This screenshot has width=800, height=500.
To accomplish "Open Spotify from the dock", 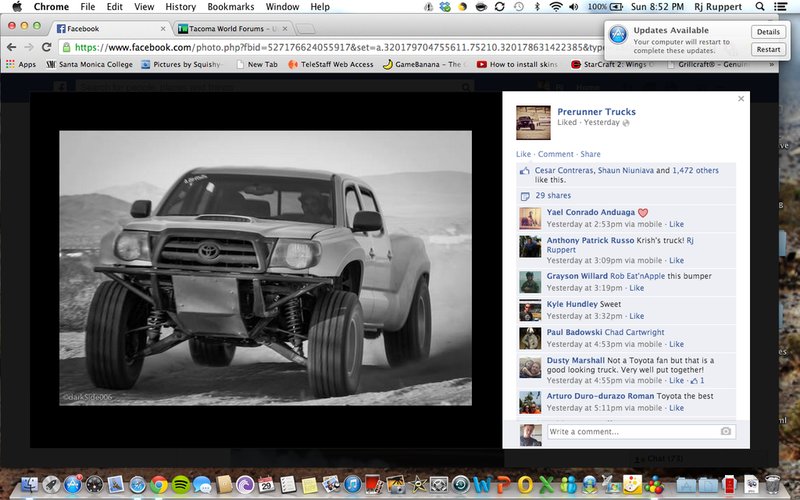I will (181, 484).
